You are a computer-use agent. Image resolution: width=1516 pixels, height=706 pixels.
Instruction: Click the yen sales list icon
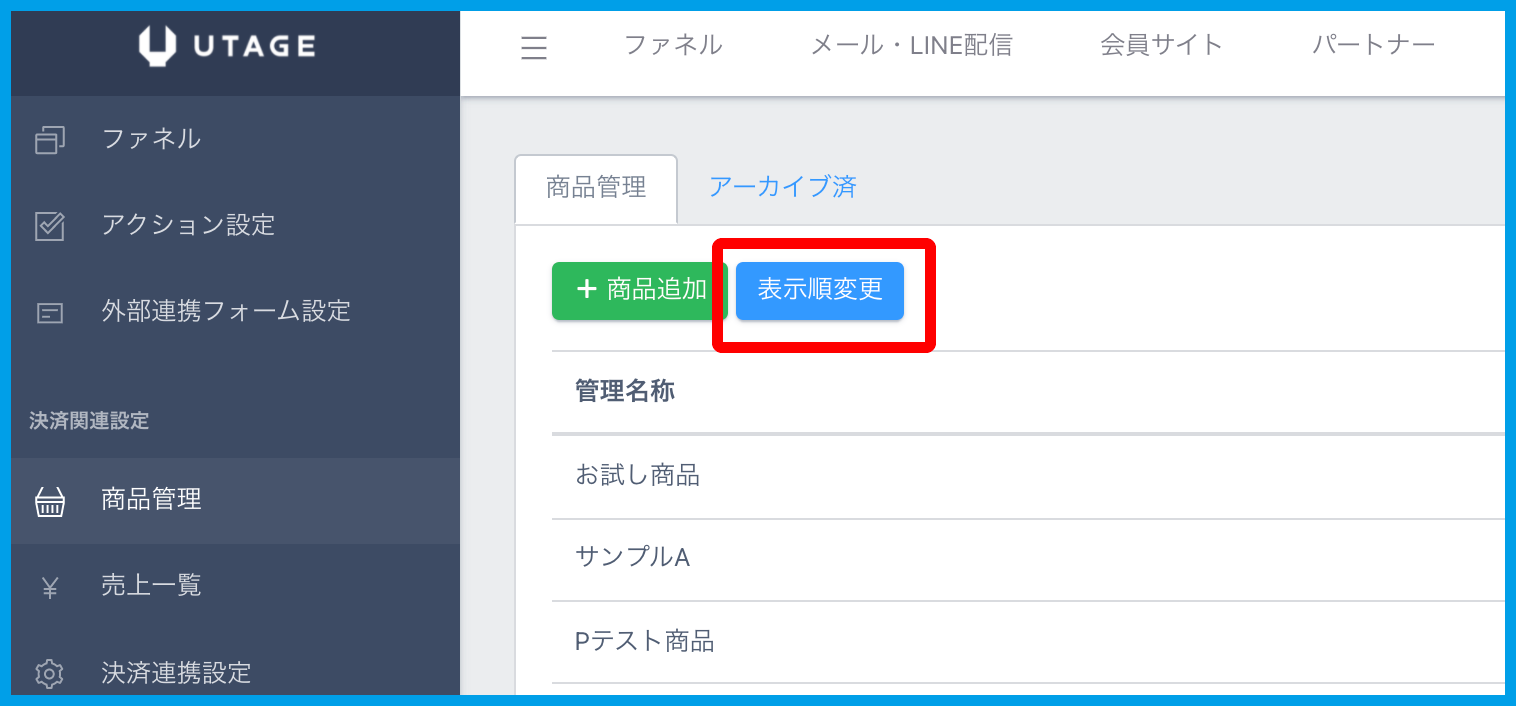click(49, 587)
